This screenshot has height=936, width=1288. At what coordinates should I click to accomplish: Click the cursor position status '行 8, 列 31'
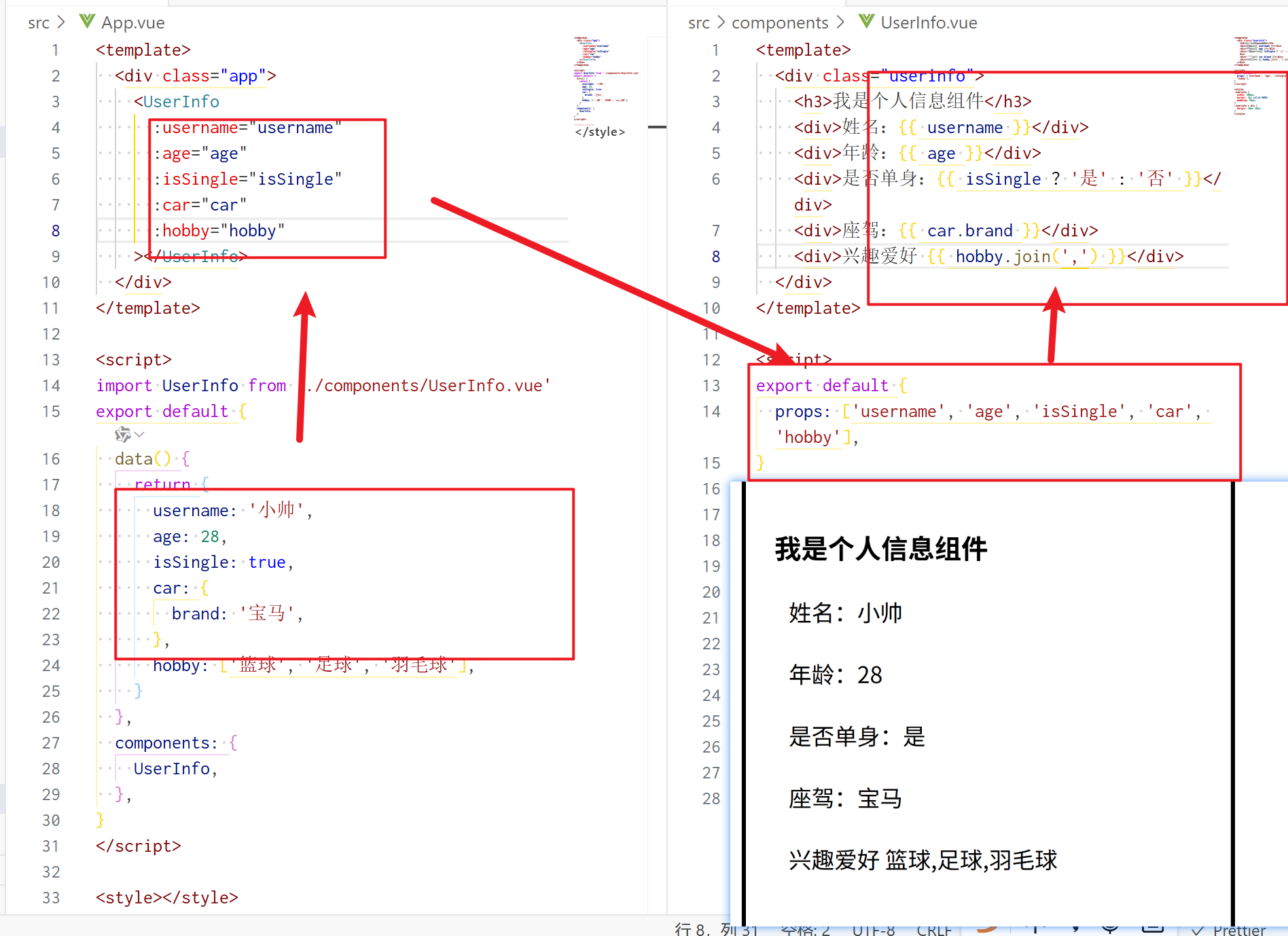coord(716,929)
